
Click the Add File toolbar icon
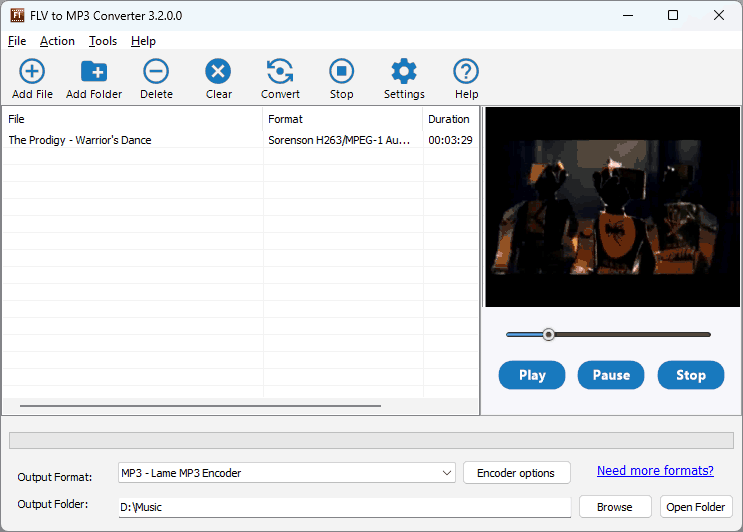(32, 72)
